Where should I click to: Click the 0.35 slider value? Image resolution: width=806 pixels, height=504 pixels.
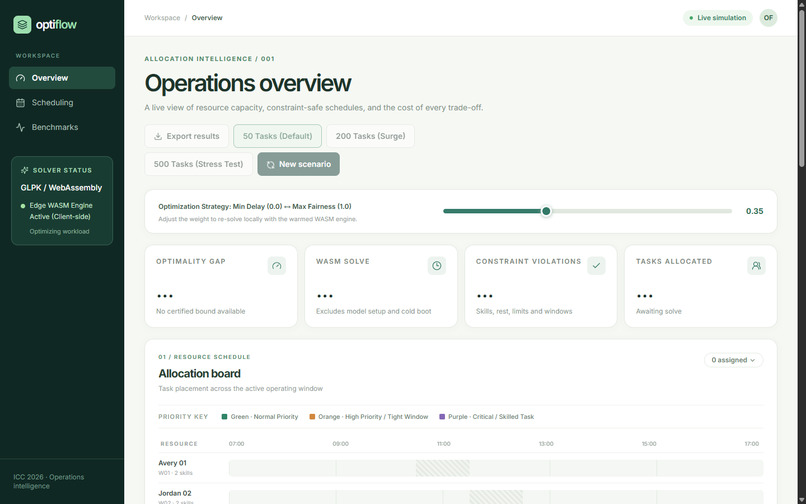(x=754, y=211)
